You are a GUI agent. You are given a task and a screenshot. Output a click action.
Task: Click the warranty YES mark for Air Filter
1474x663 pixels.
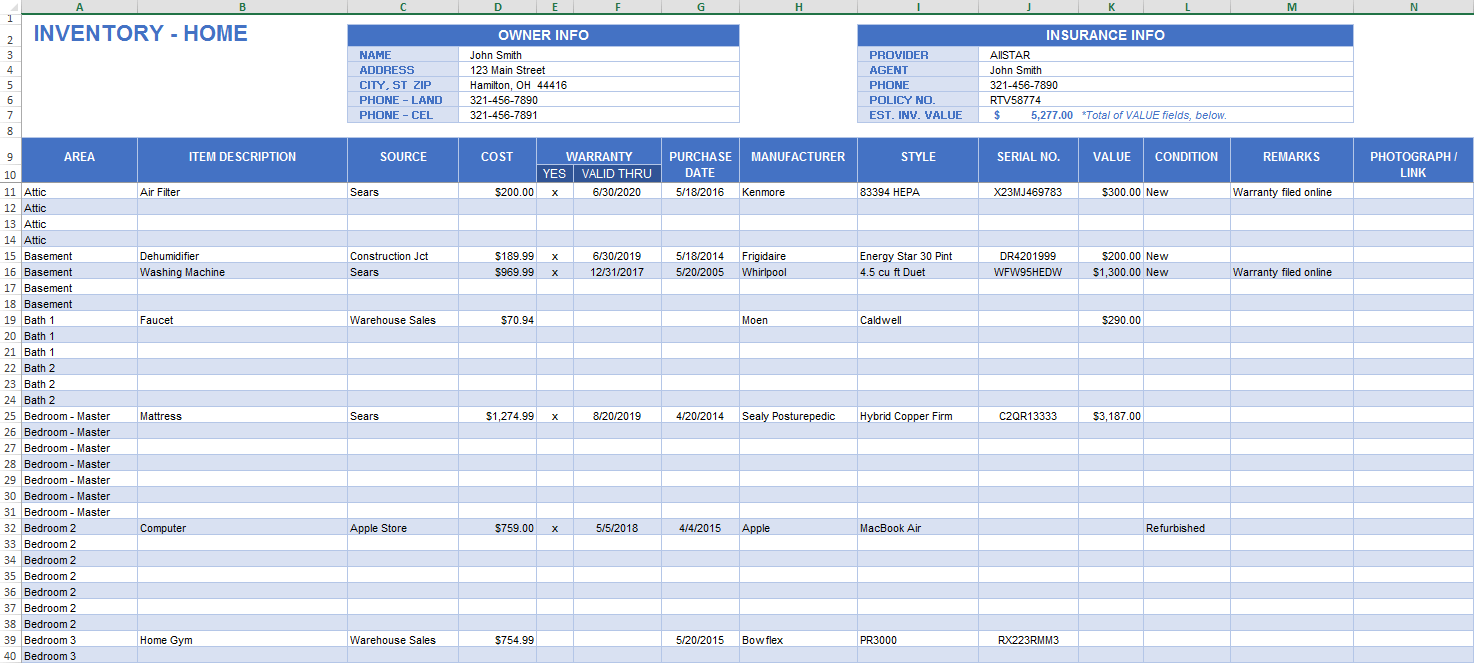point(554,191)
